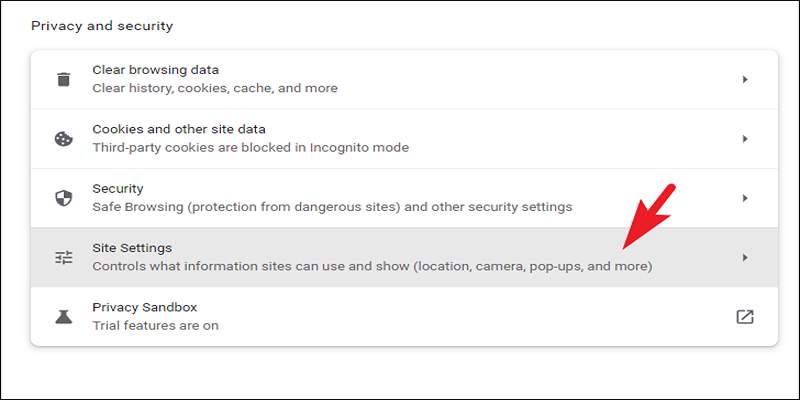Click 'Trial features are on' text
Viewport: 800px width, 400px height.
coord(155,326)
